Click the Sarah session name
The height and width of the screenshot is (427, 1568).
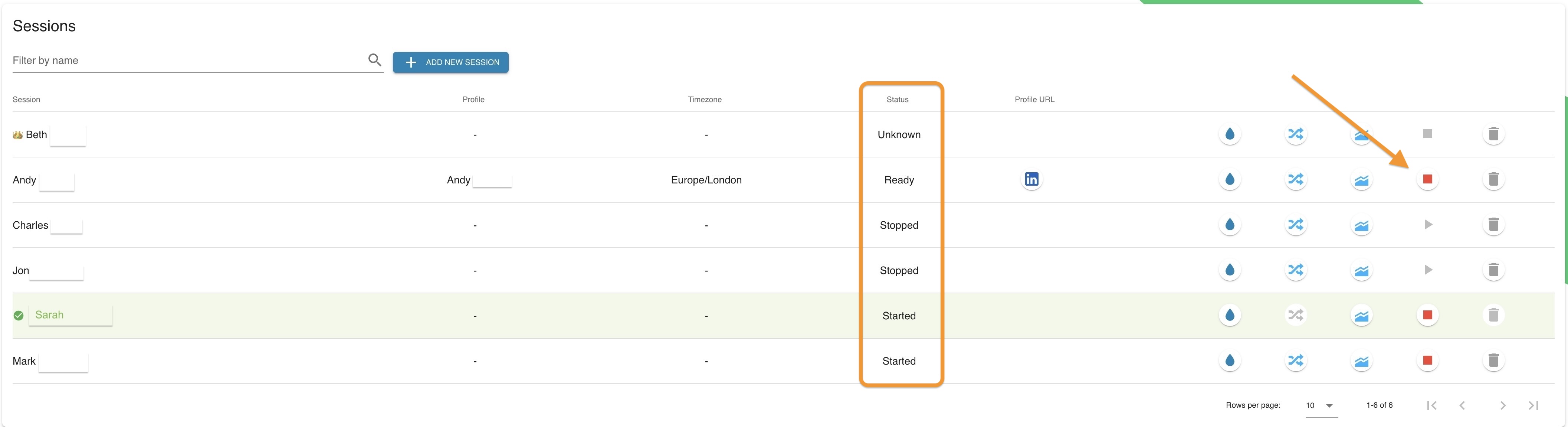(49, 315)
